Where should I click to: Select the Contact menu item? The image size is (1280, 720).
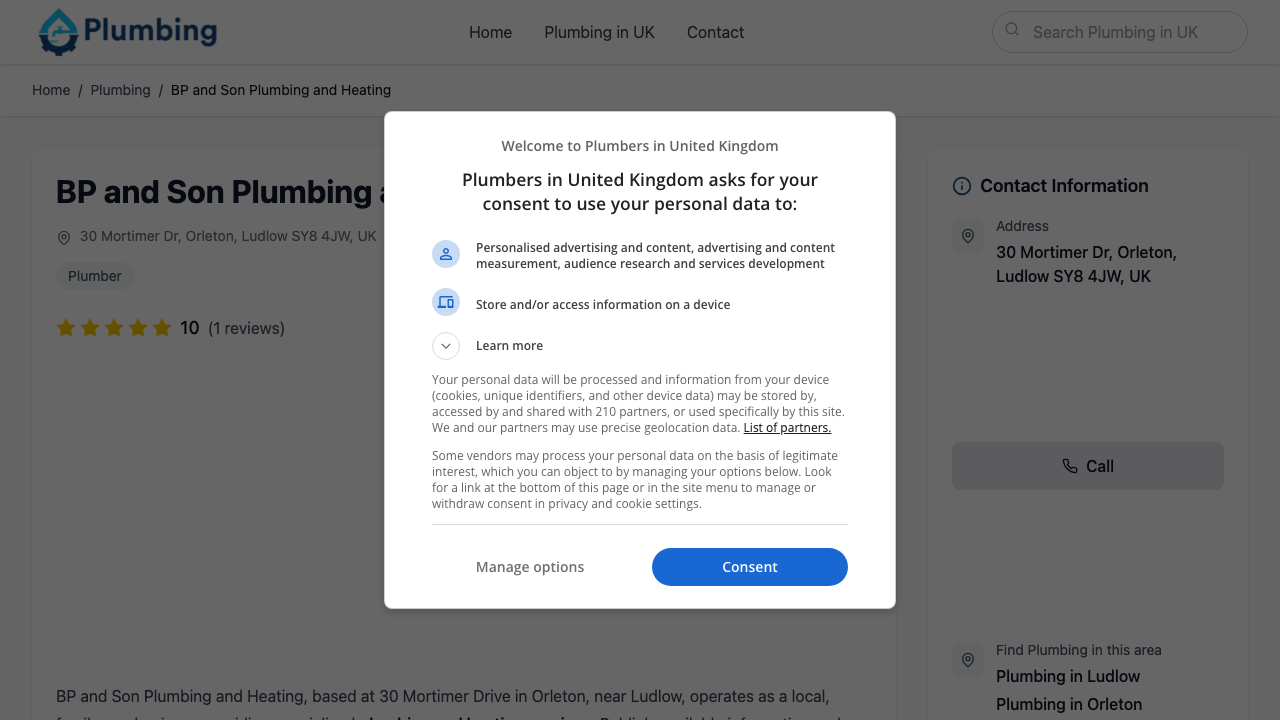[x=715, y=32]
